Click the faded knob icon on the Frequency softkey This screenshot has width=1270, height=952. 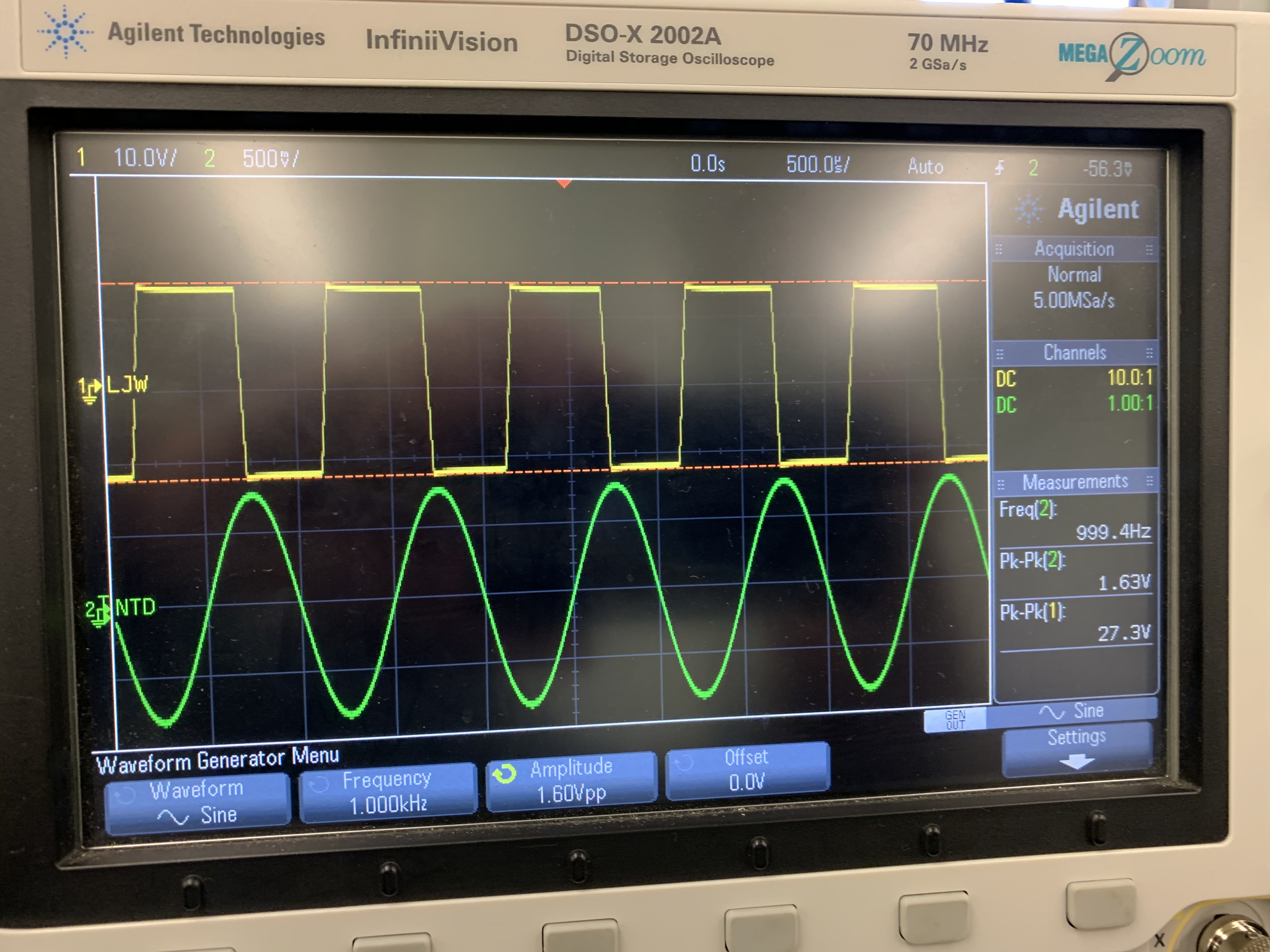[x=319, y=784]
